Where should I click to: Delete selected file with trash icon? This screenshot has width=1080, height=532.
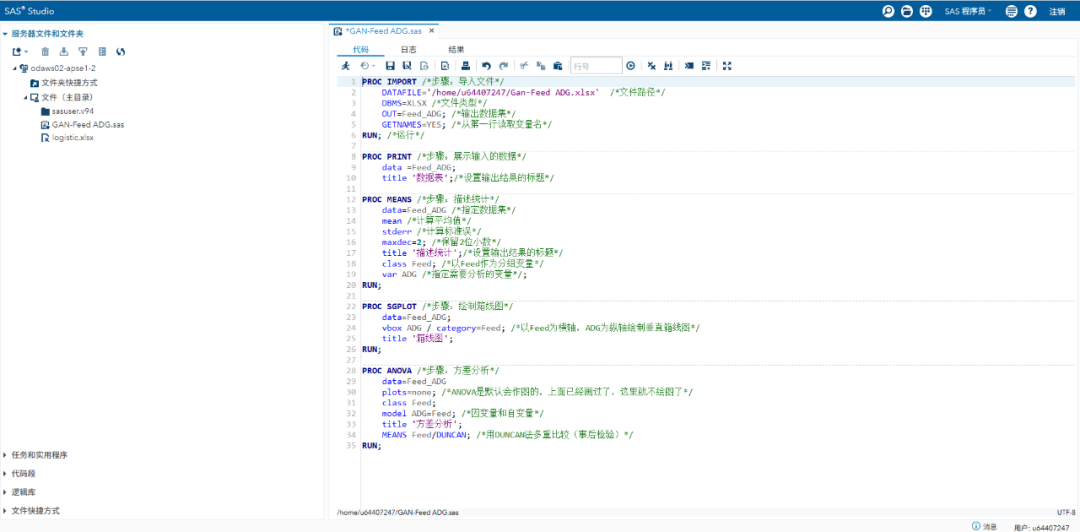click(46, 51)
